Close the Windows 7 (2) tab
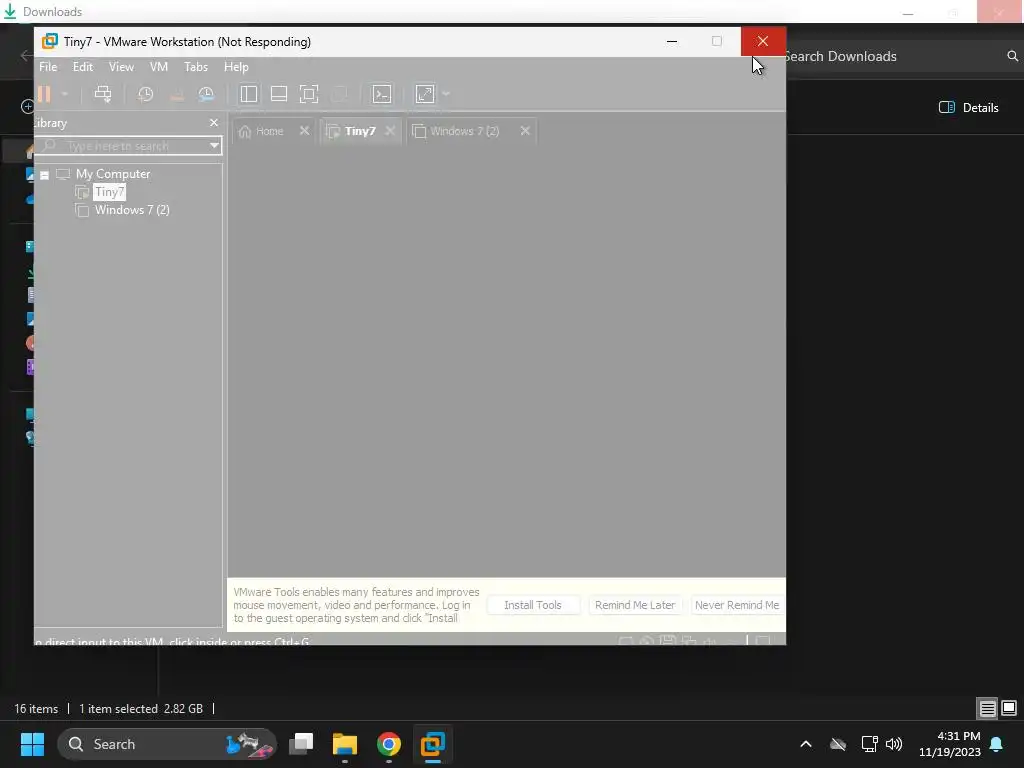The image size is (1024, 768). tap(525, 131)
